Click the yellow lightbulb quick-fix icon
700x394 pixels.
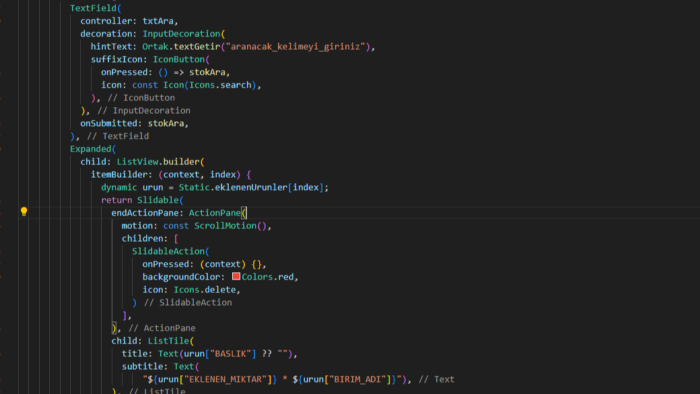click(24, 212)
